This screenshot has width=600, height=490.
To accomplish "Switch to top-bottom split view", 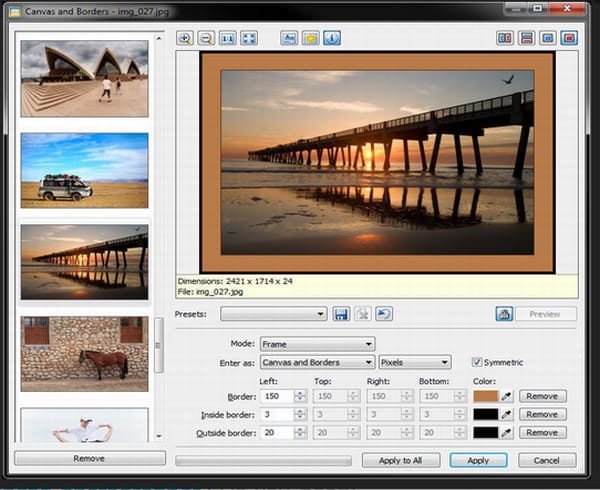I will coord(527,38).
